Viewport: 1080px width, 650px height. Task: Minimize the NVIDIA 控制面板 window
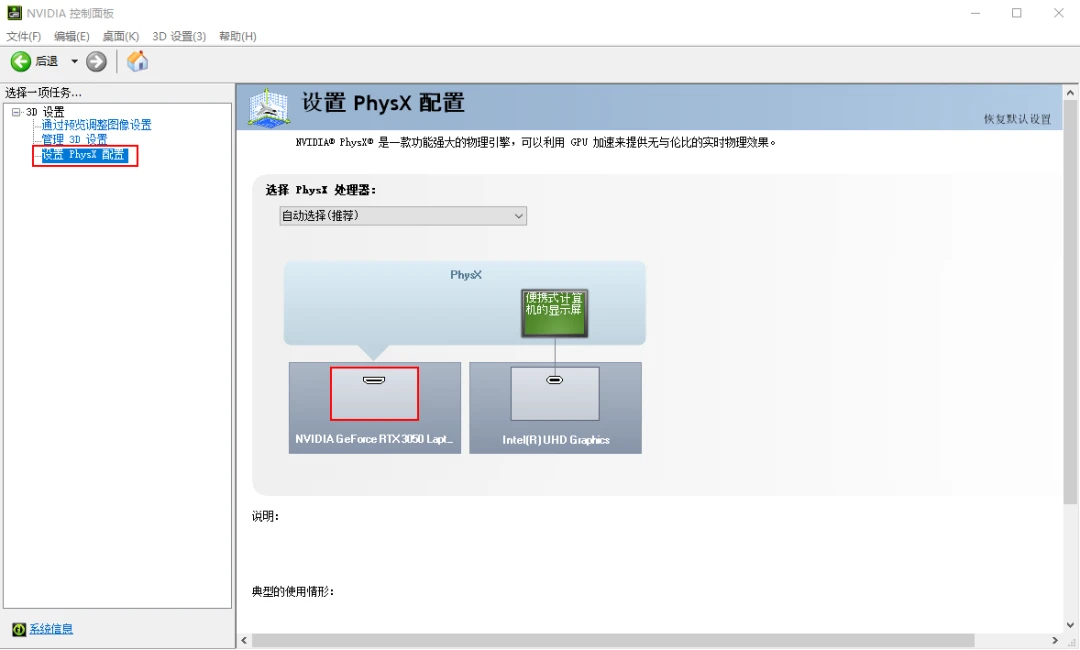(975, 13)
